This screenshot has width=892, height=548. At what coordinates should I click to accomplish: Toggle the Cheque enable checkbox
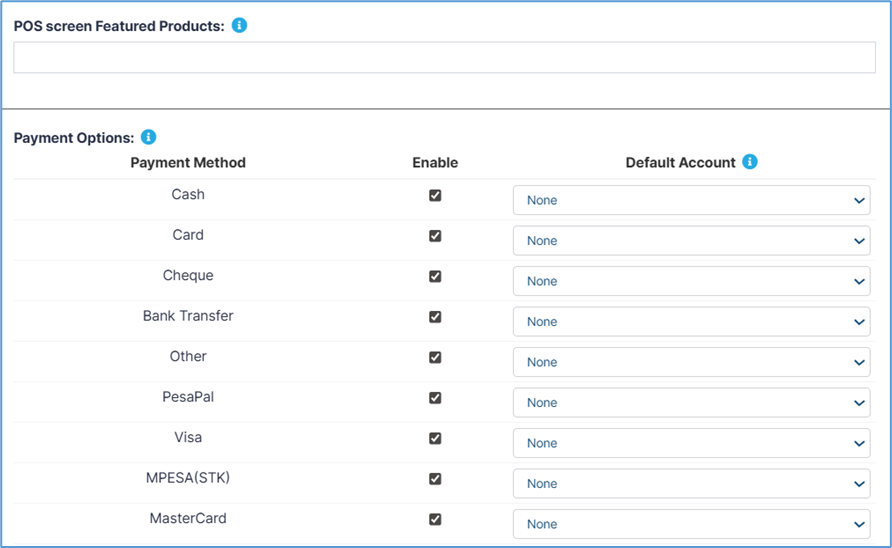435,276
